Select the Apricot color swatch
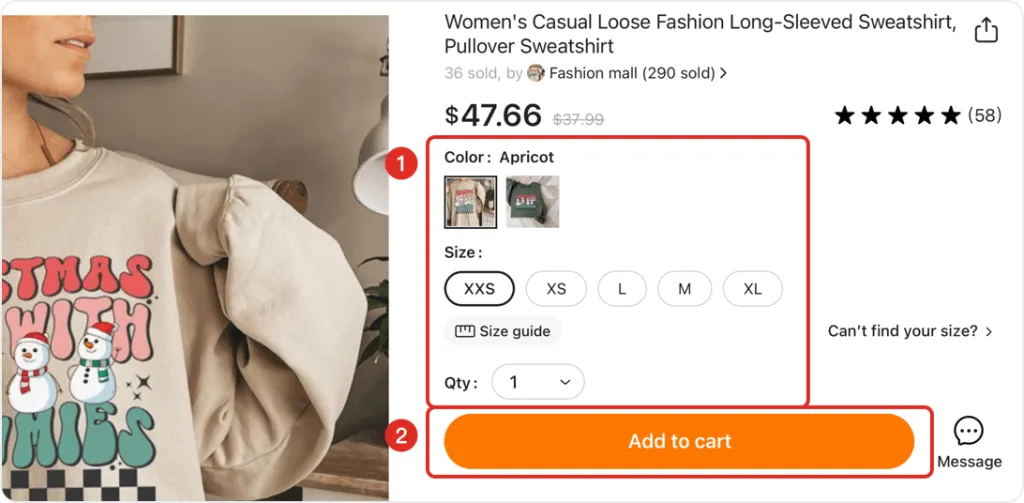This screenshot has height=503, width=1024. coord(470,202)
